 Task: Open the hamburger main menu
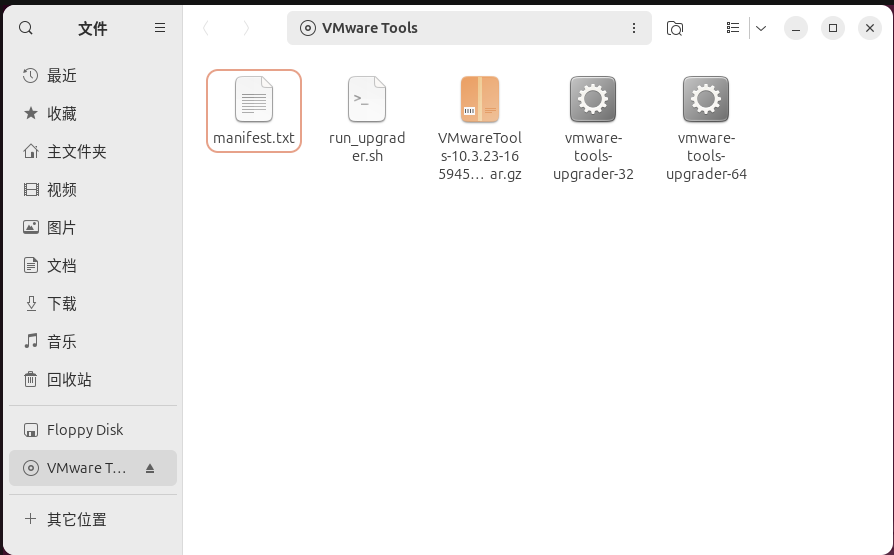pos(160,28)
